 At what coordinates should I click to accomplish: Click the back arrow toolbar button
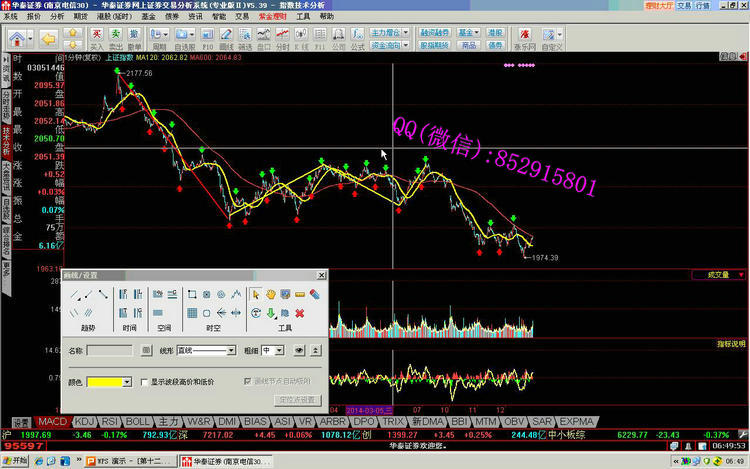(47, 39)
